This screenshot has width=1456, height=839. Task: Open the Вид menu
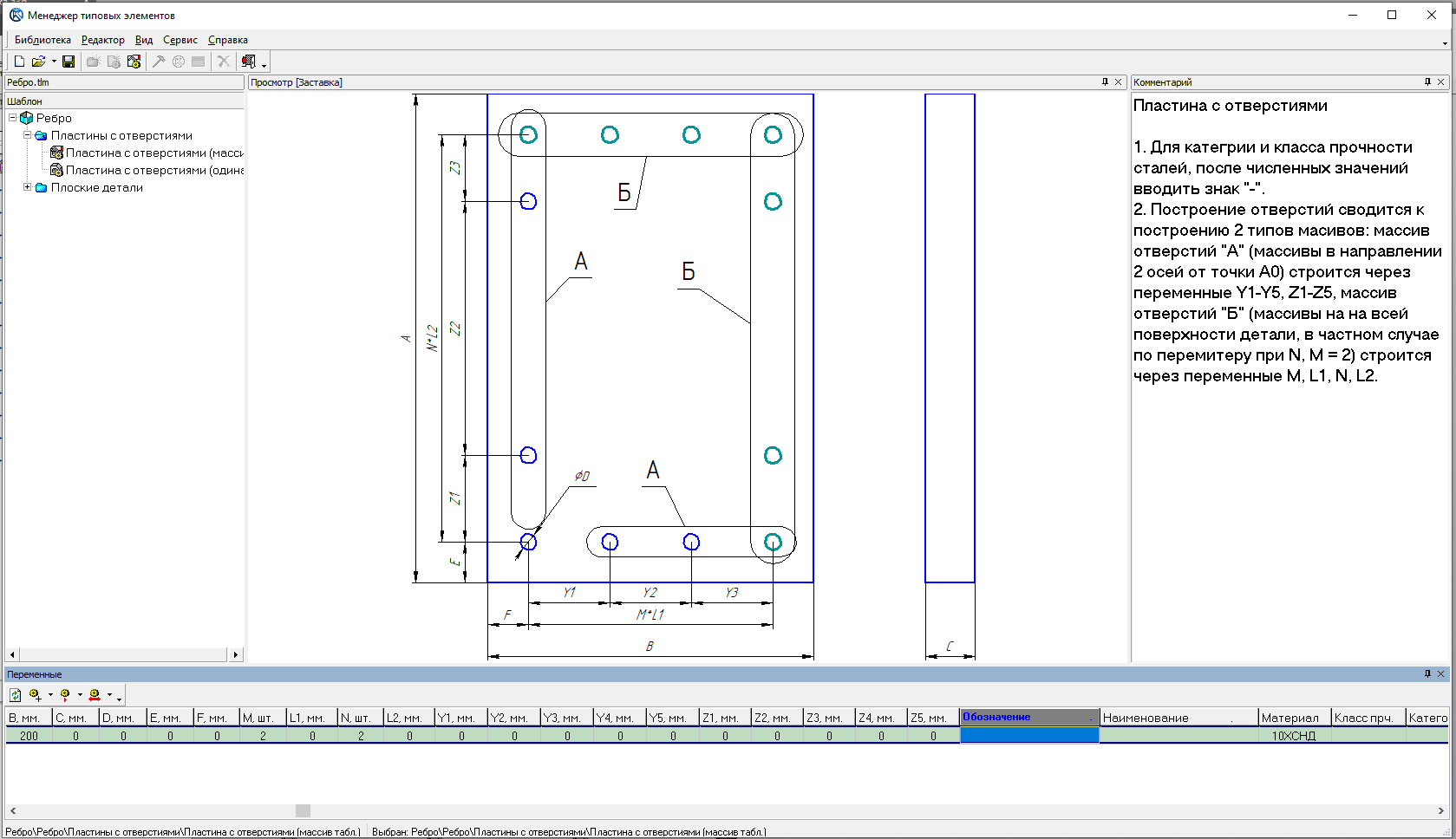144,40
